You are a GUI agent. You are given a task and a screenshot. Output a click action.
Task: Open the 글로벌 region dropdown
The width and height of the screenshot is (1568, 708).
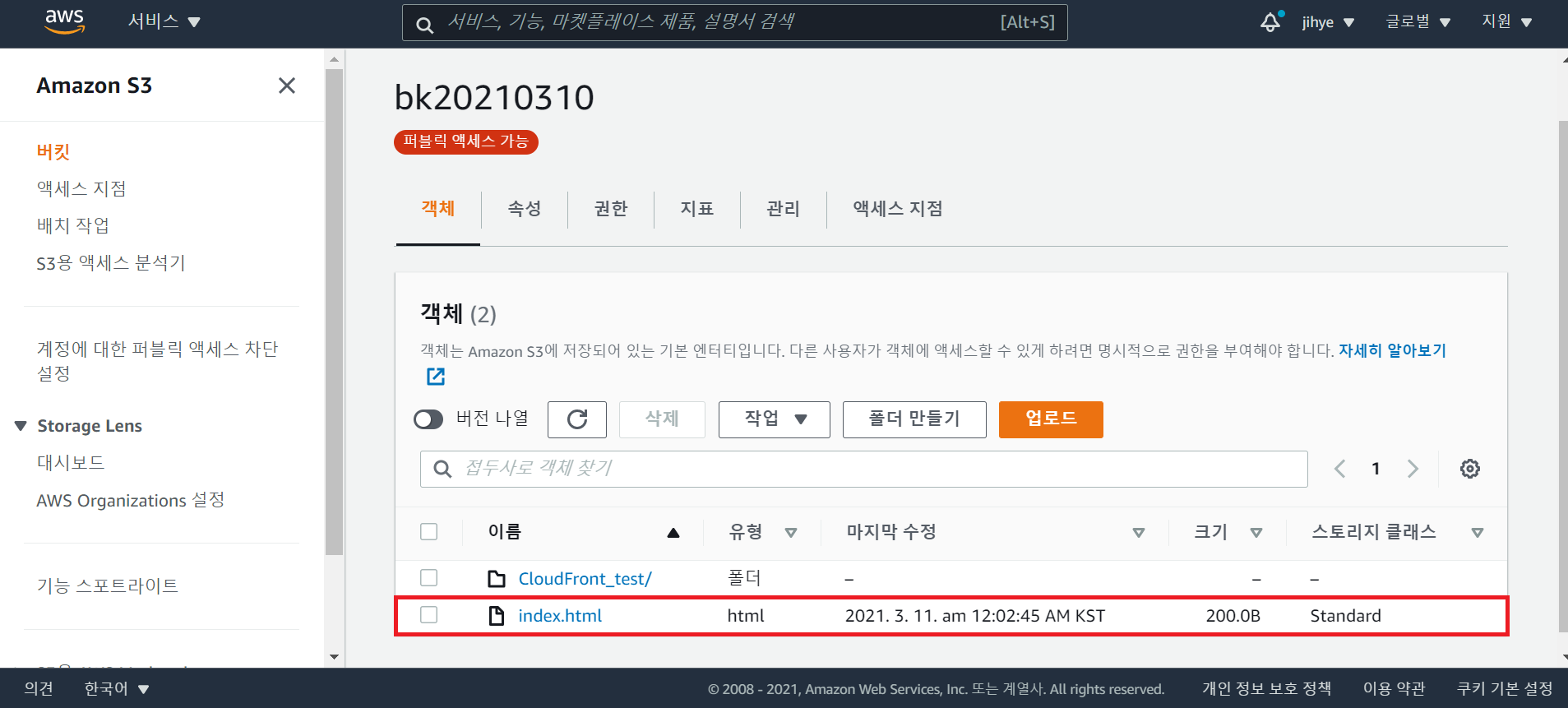pos(1418,21)
